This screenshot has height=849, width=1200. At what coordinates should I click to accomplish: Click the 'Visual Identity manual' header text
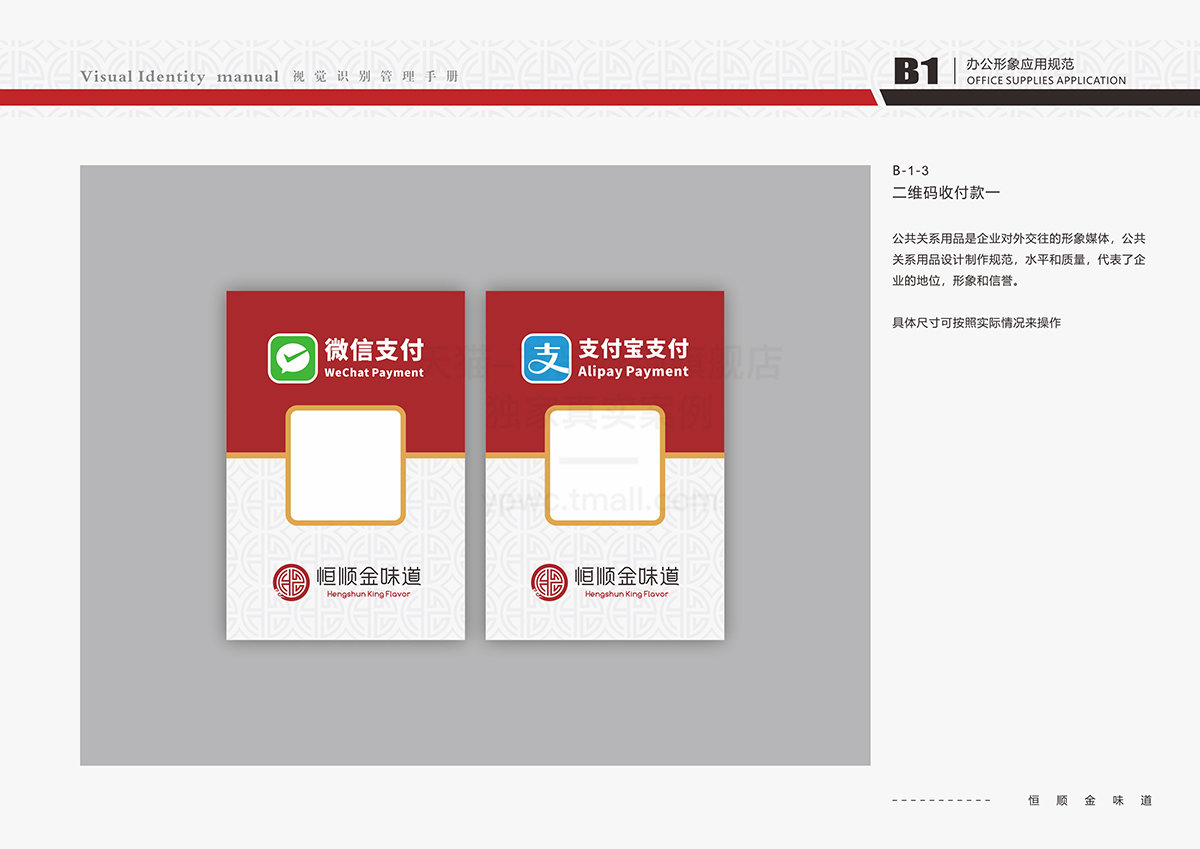pos(180,77)
